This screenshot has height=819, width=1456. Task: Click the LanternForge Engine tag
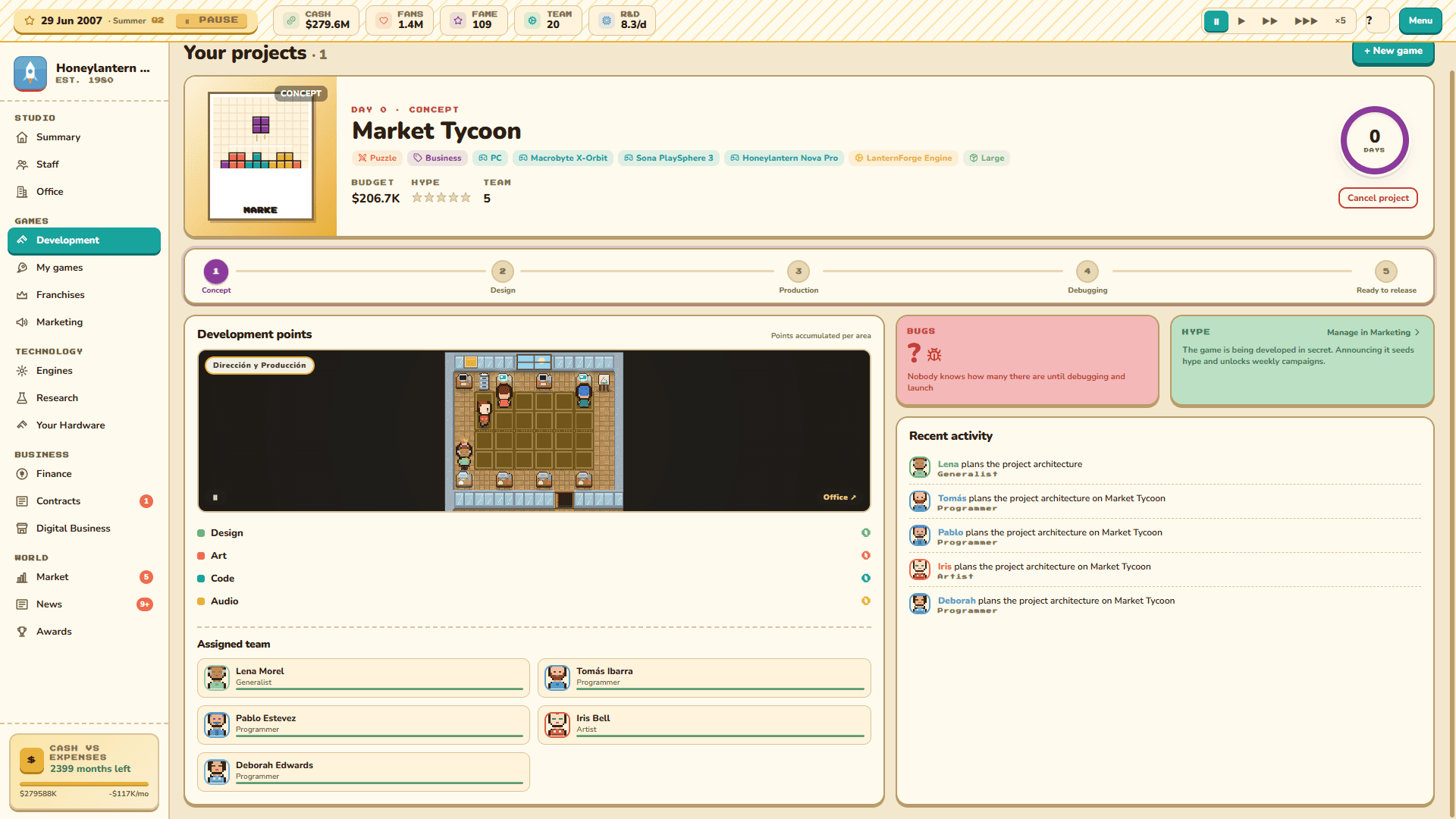coord(903,158)
